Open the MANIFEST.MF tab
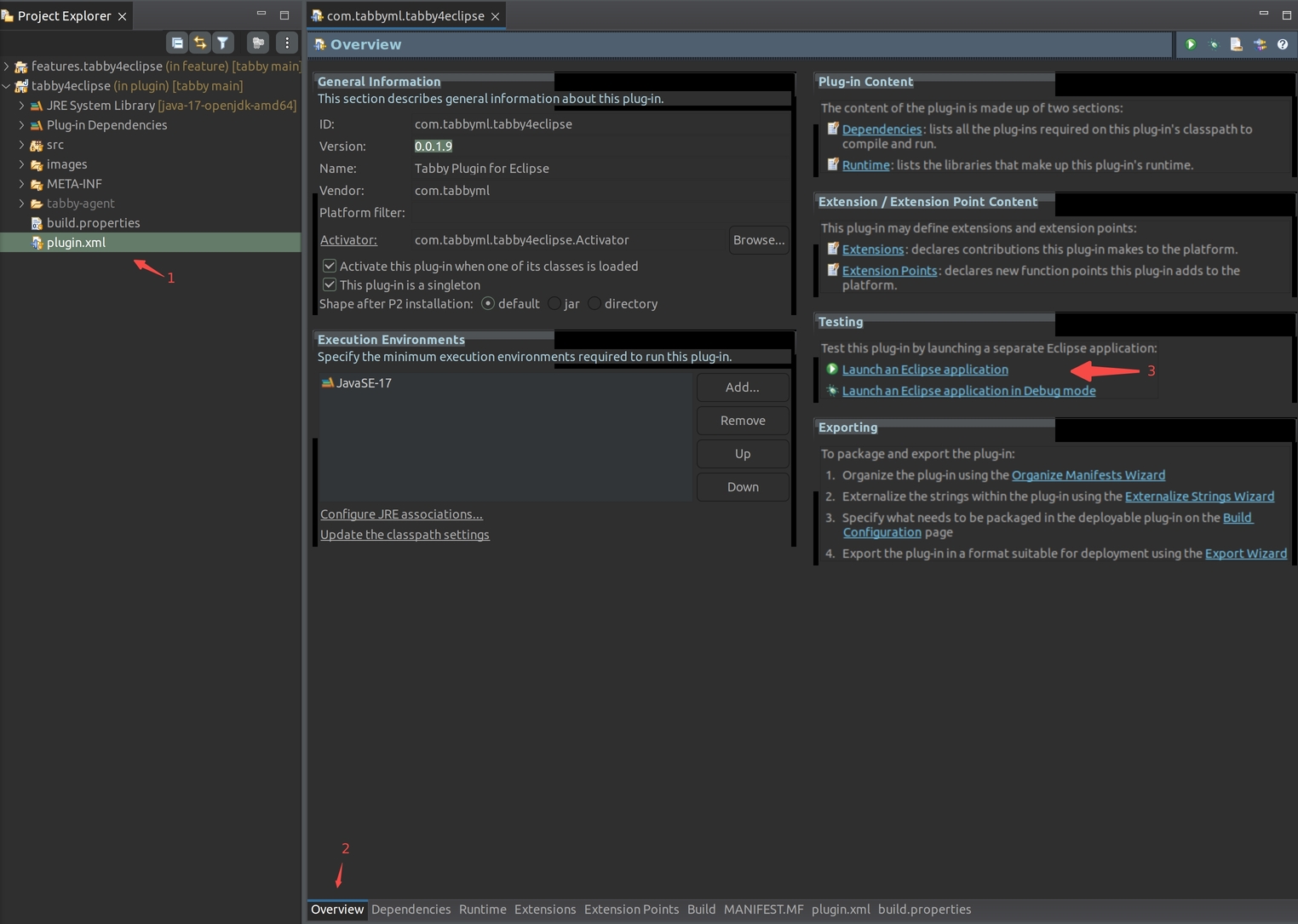The width and height of the screenshot is (1298, 924). [764, 910]
